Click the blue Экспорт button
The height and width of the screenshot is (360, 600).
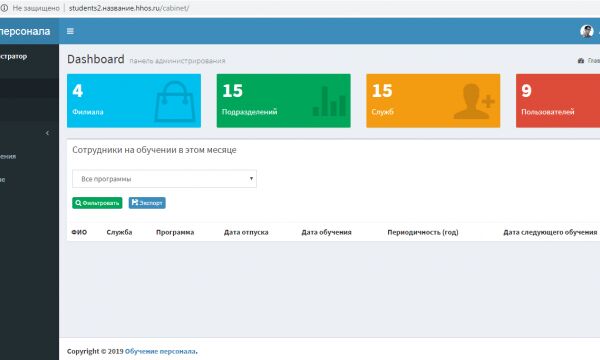click(147, 203)
